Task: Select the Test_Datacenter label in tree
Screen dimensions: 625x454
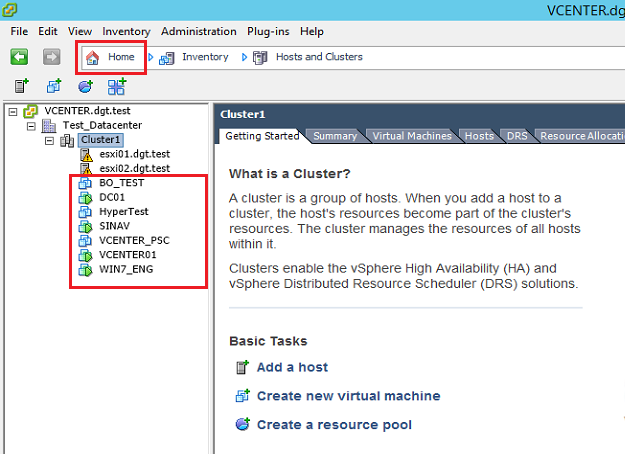Action: pos(102,126)
